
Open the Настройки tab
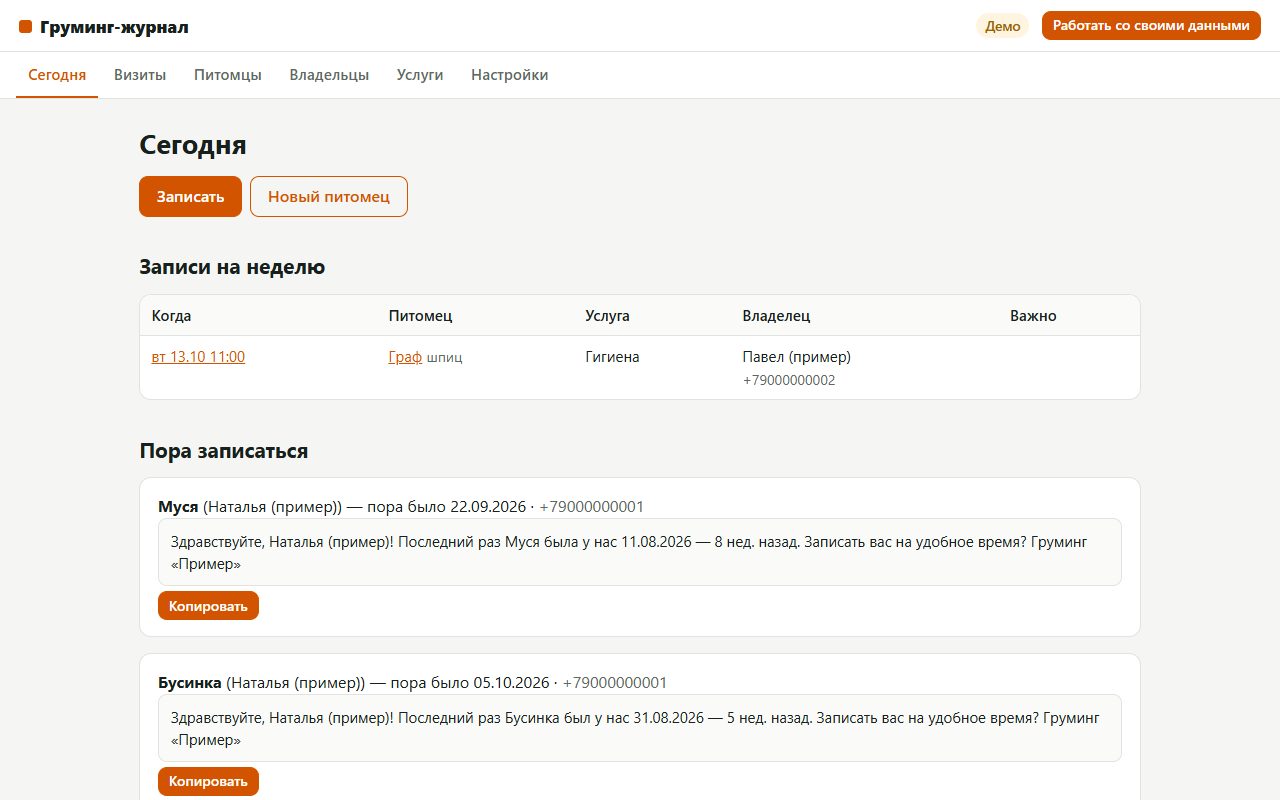click(x=509, y=75)
